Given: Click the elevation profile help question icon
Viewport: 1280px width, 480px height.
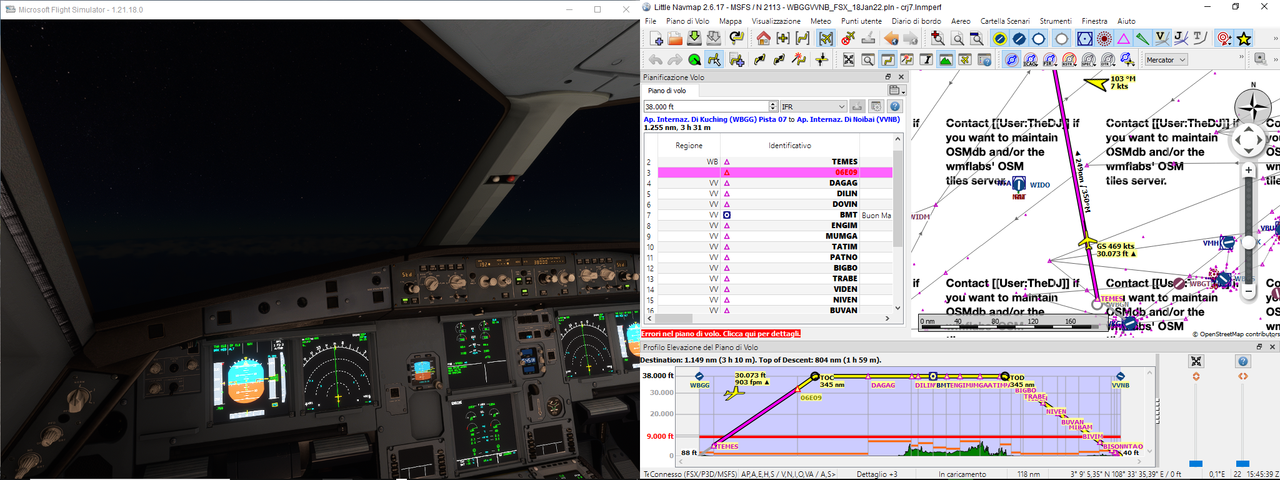Looking at the screenshot, I should (x=1242, y=361).
